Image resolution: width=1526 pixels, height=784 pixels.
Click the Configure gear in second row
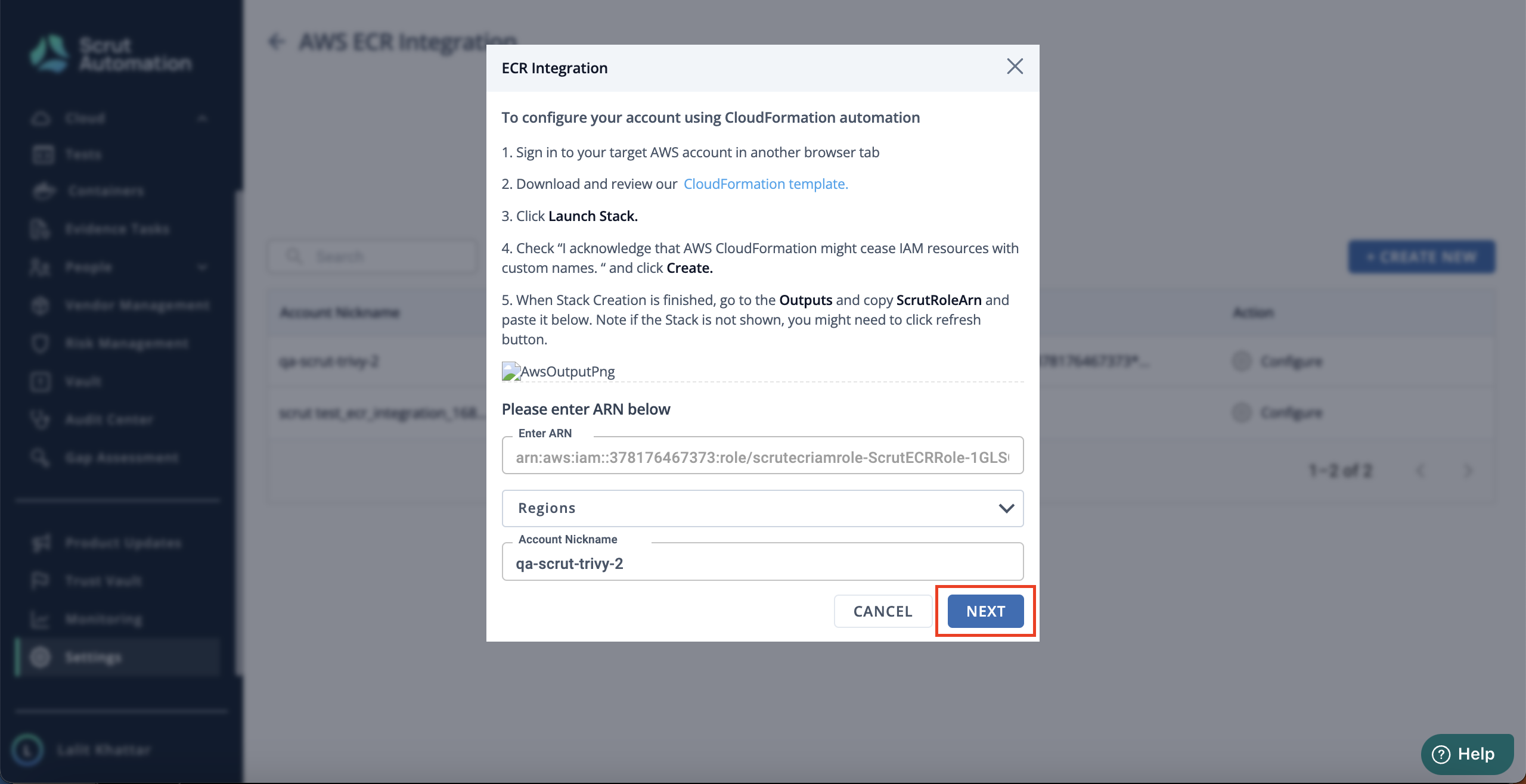point(1241,412)
